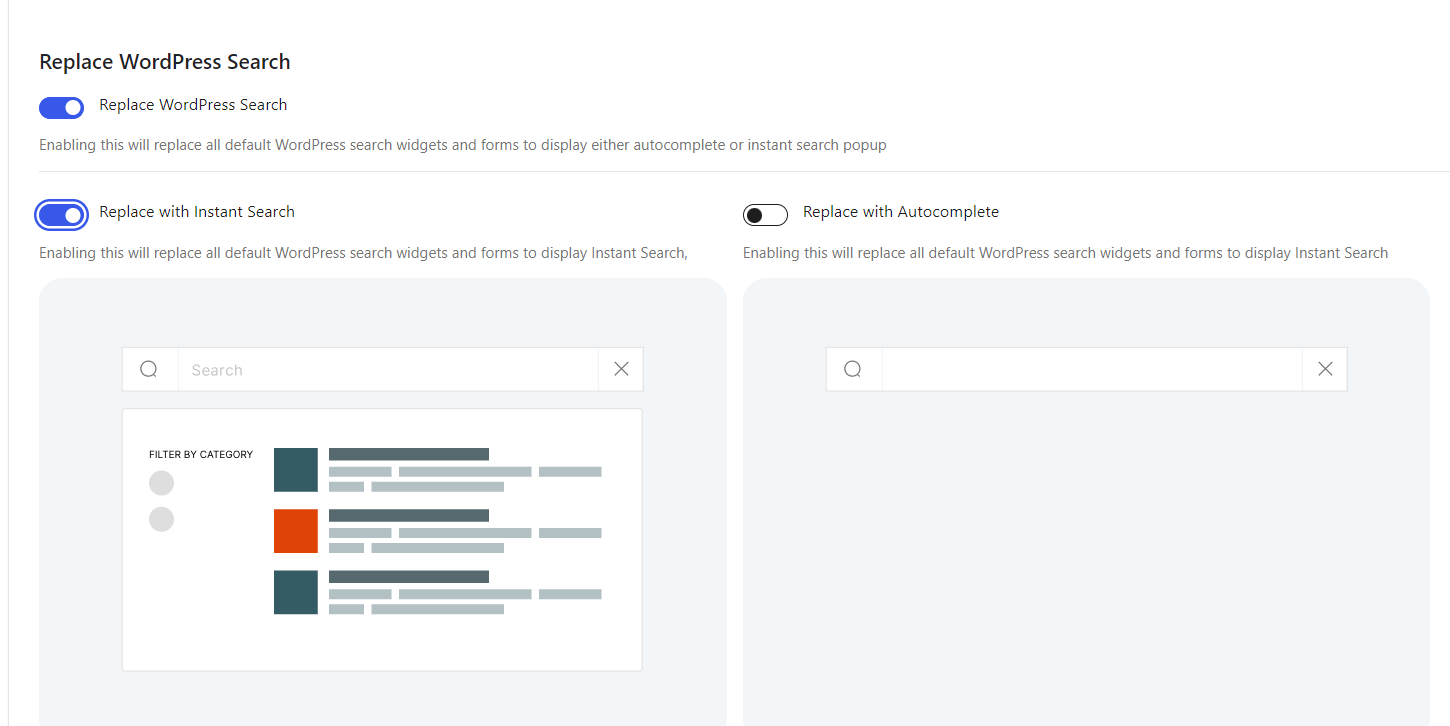Viewport: 1450px width, 726px height.
Task: Click the top teal result thumbnail
Action: coord(296,470)
